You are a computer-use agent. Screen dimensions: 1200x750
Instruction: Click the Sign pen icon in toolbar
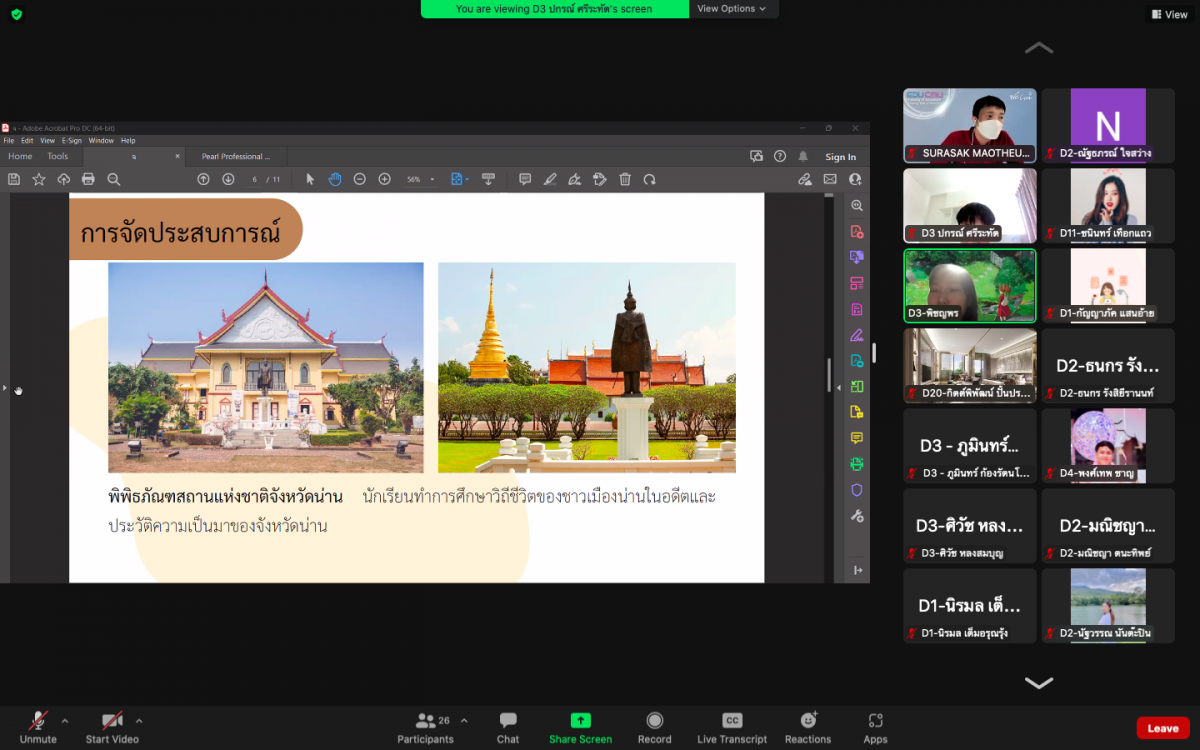coord(575,179)
